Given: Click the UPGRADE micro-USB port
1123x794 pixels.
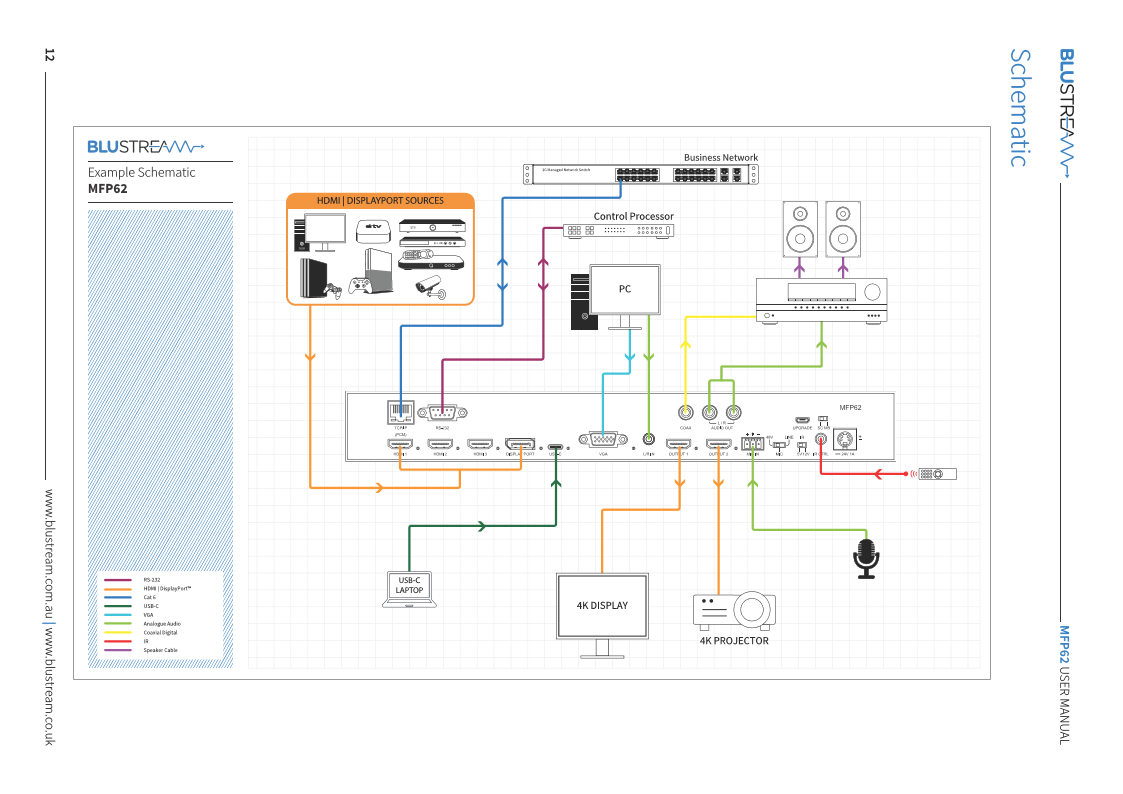Looking at the screenshot, I should point(802,420).
